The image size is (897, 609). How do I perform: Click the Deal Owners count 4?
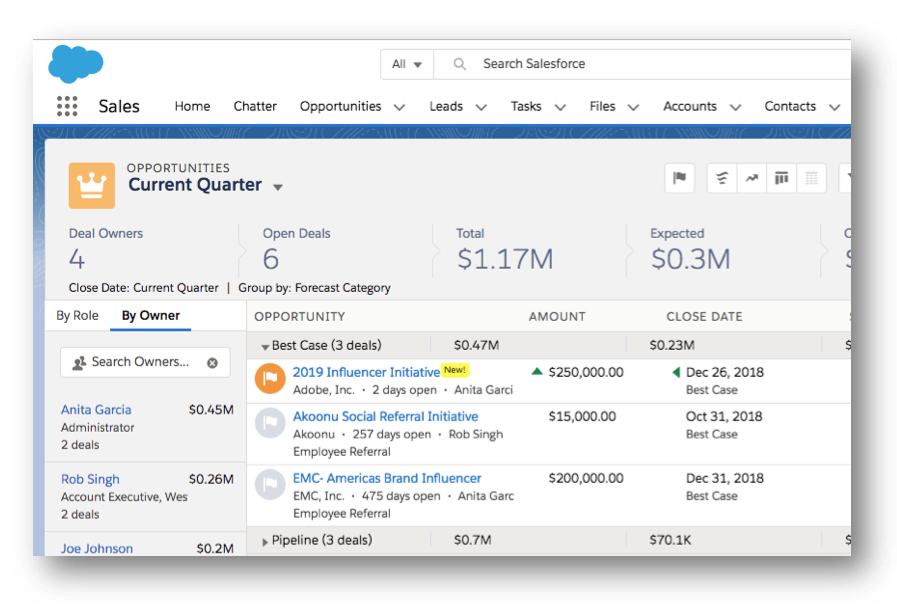click(77, 260)
